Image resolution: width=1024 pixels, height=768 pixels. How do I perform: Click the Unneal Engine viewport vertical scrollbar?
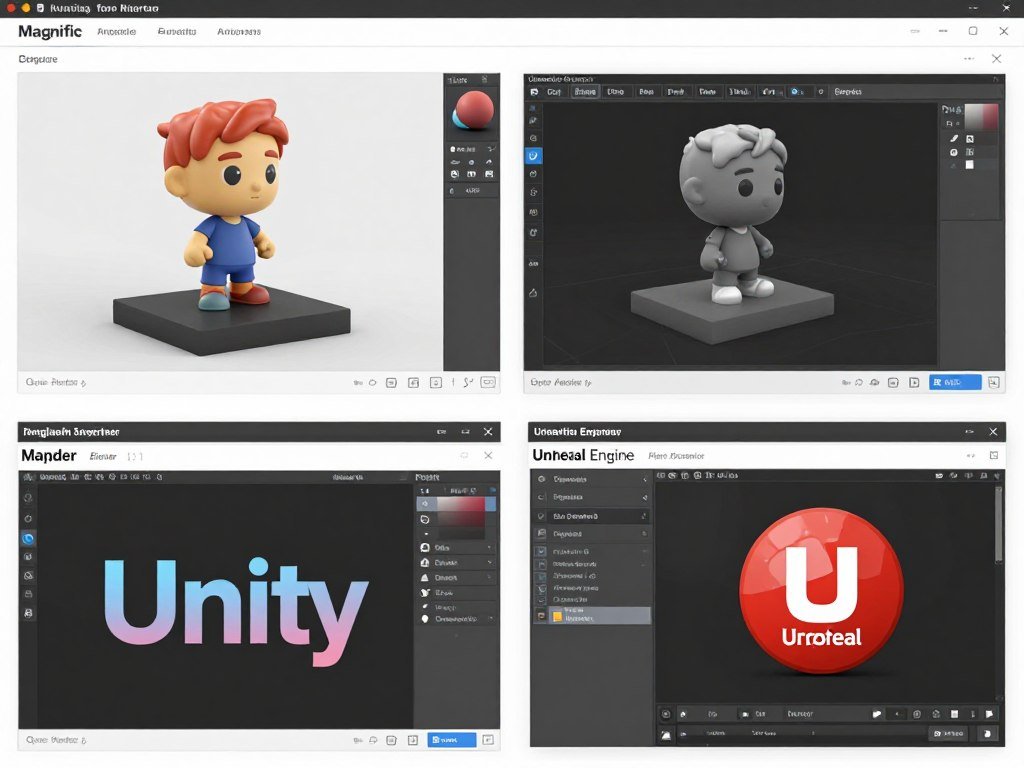[998, 524]
